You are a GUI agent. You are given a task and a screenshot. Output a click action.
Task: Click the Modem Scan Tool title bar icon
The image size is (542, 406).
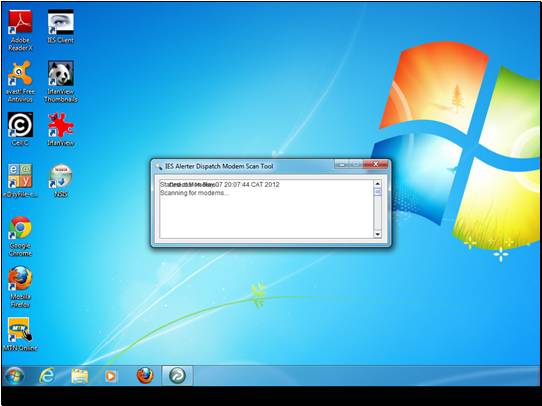[x=159, y=166]
